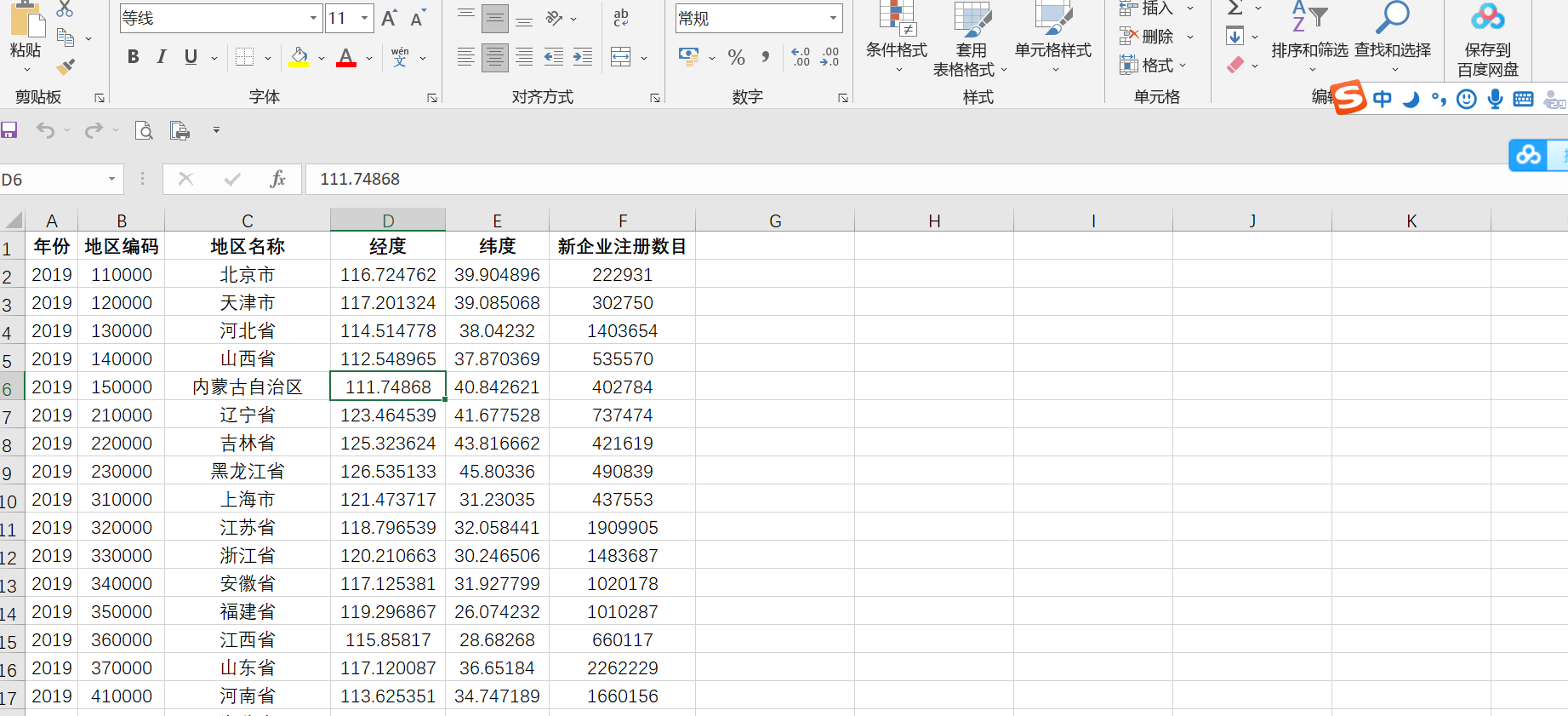Open Format (格式) cells menu

click(1154, 65)
